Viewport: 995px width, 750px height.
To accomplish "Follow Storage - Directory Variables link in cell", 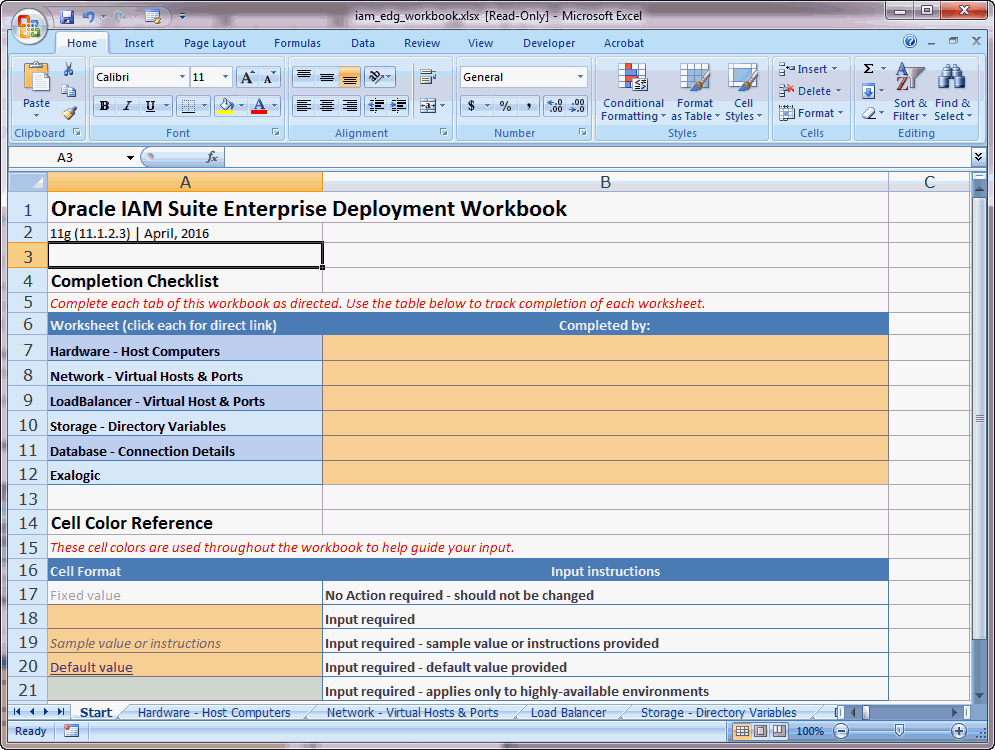I will pos(138,426).
